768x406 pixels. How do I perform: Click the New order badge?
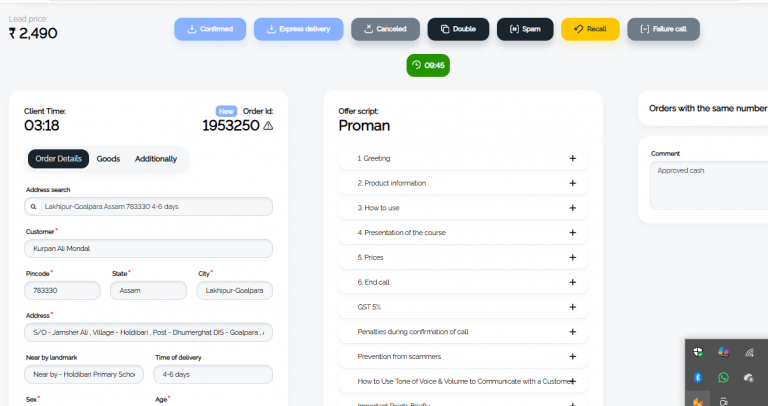(226, 111)
